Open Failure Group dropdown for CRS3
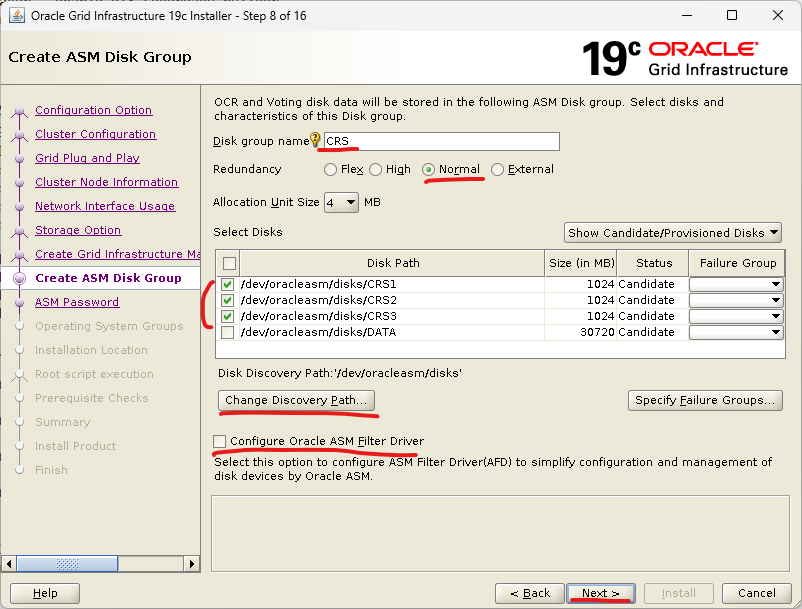802x609 pixels. click(x=736, y=317)
